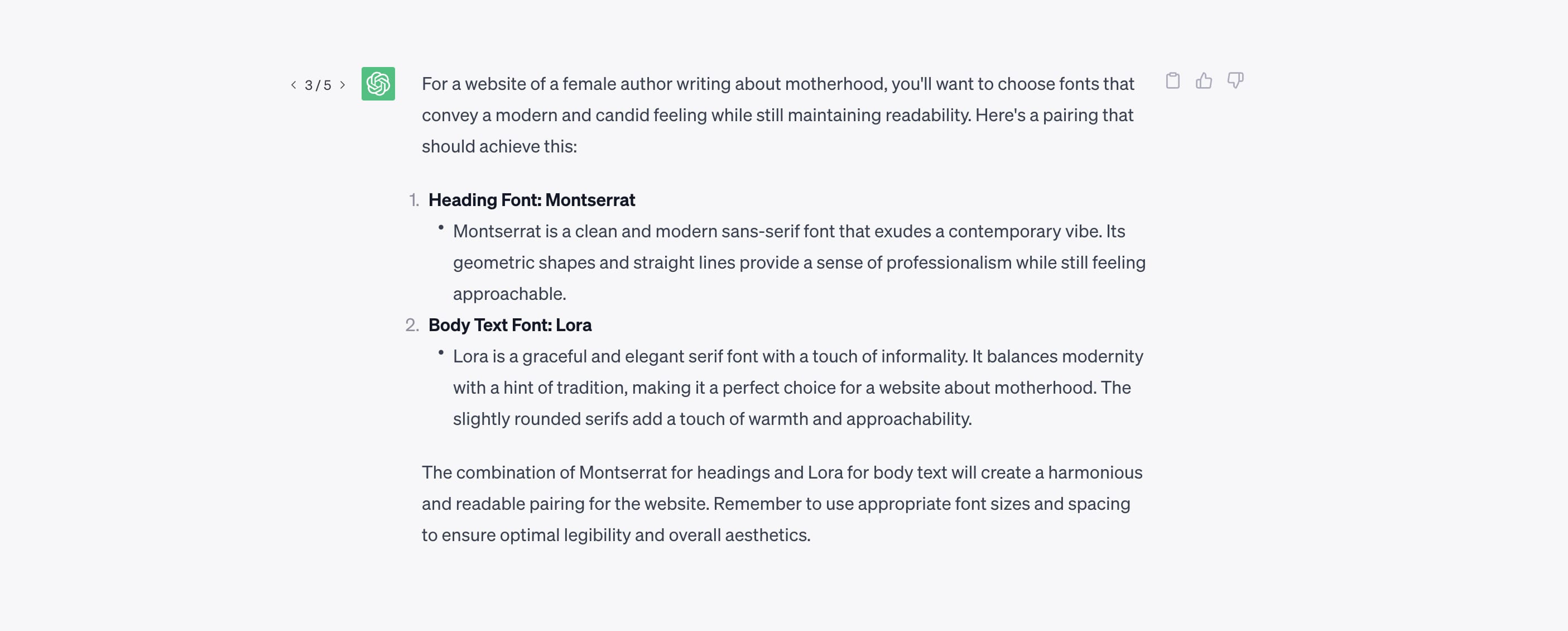Mark the response with thumbs down
1568x631 pixels.
pos(1235,80)
